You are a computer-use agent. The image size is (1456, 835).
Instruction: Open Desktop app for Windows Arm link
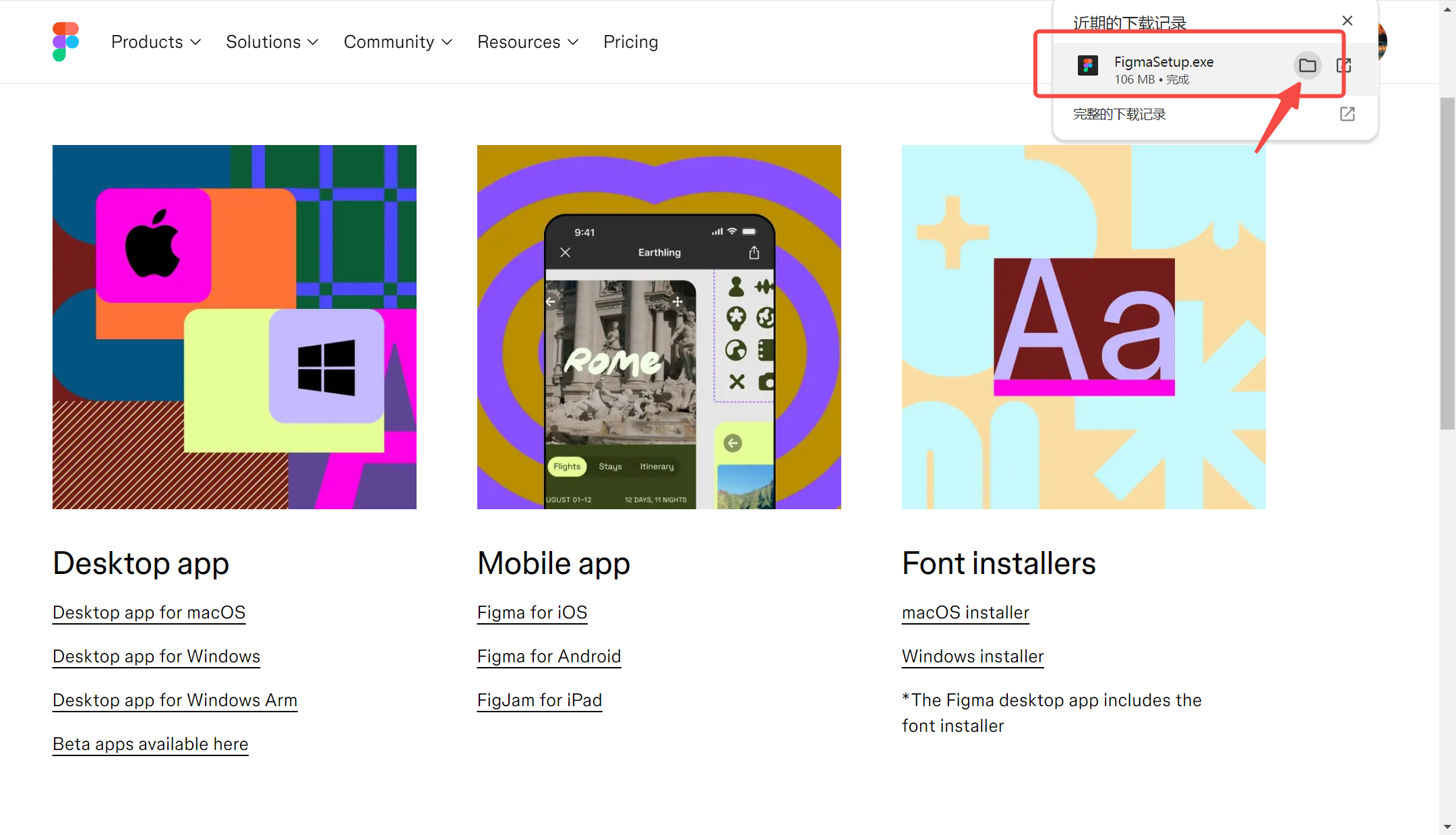click(x=175, y=700)
